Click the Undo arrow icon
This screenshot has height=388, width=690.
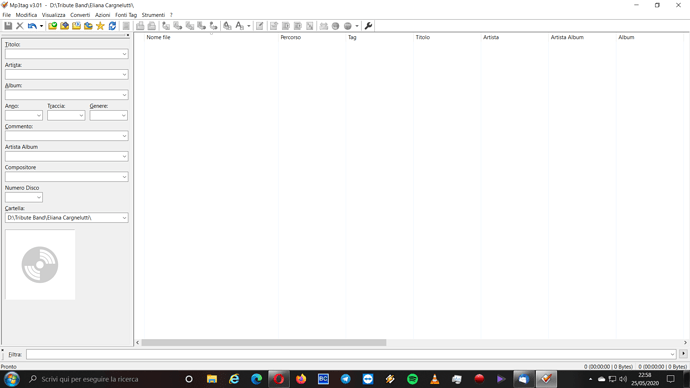pyautogui.click(x=32, y=26)
